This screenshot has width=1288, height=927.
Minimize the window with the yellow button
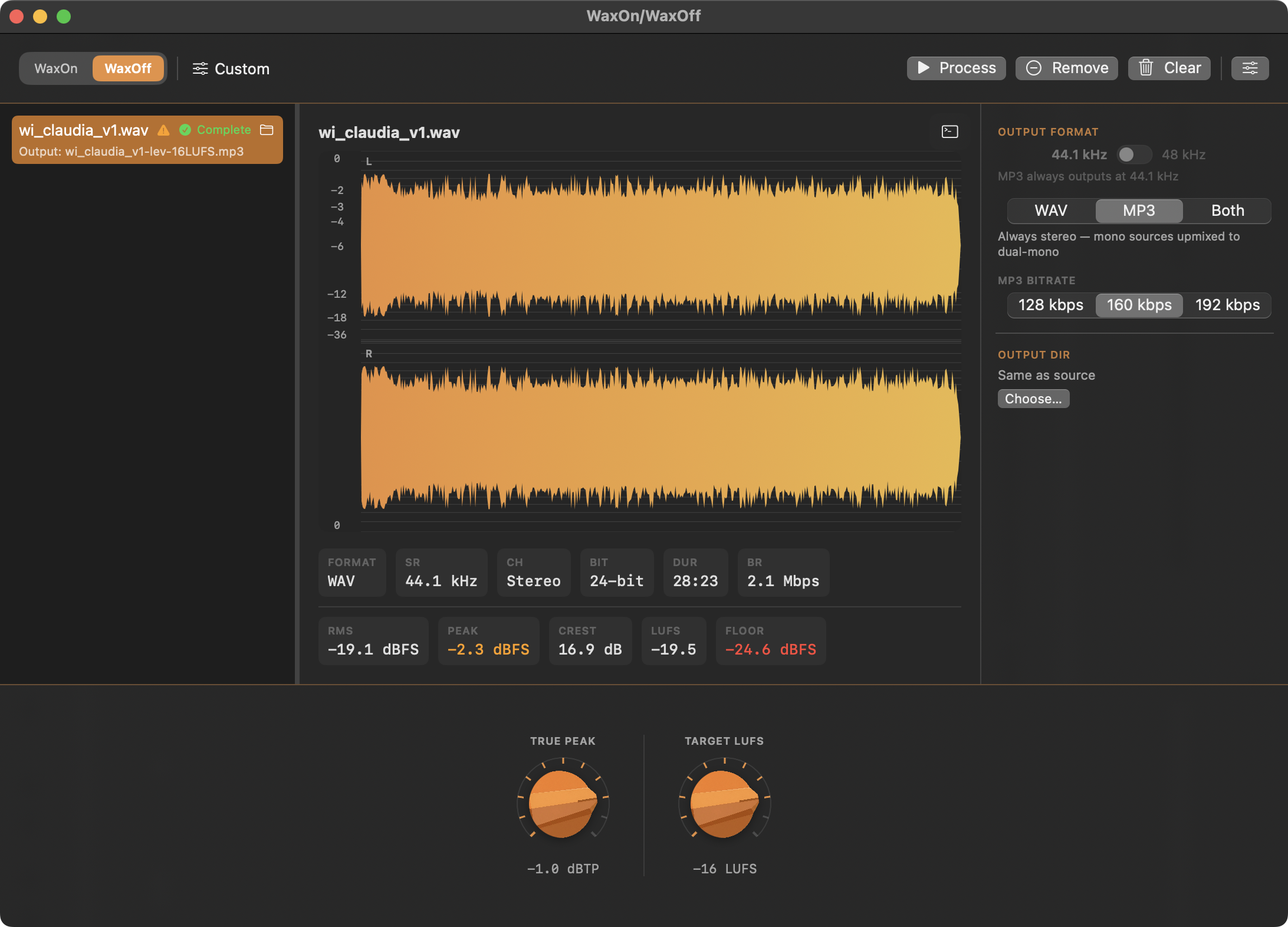(40, 17)
